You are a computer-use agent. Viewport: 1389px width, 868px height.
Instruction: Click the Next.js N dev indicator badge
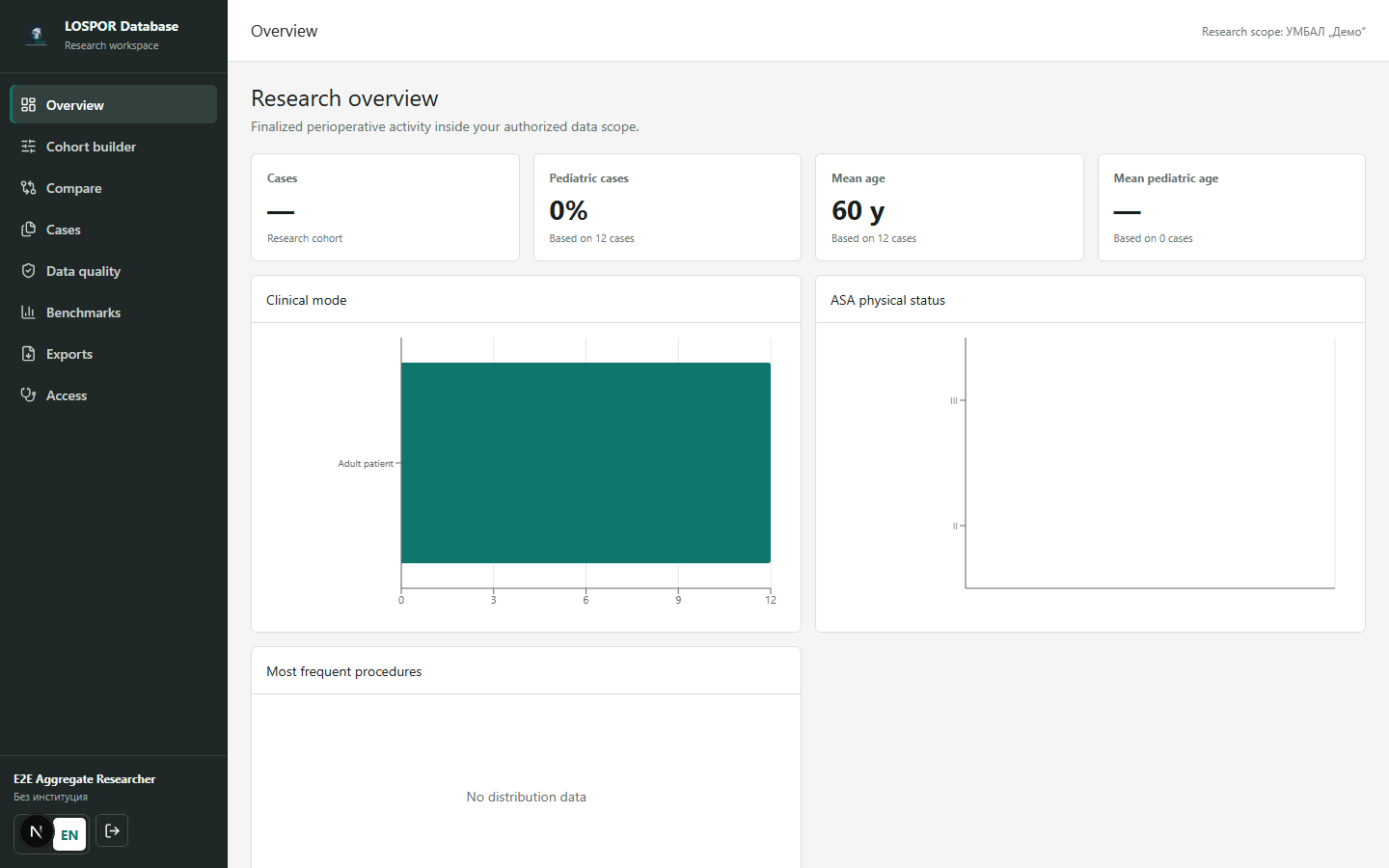pyautogui.click(x=36, y=831)
